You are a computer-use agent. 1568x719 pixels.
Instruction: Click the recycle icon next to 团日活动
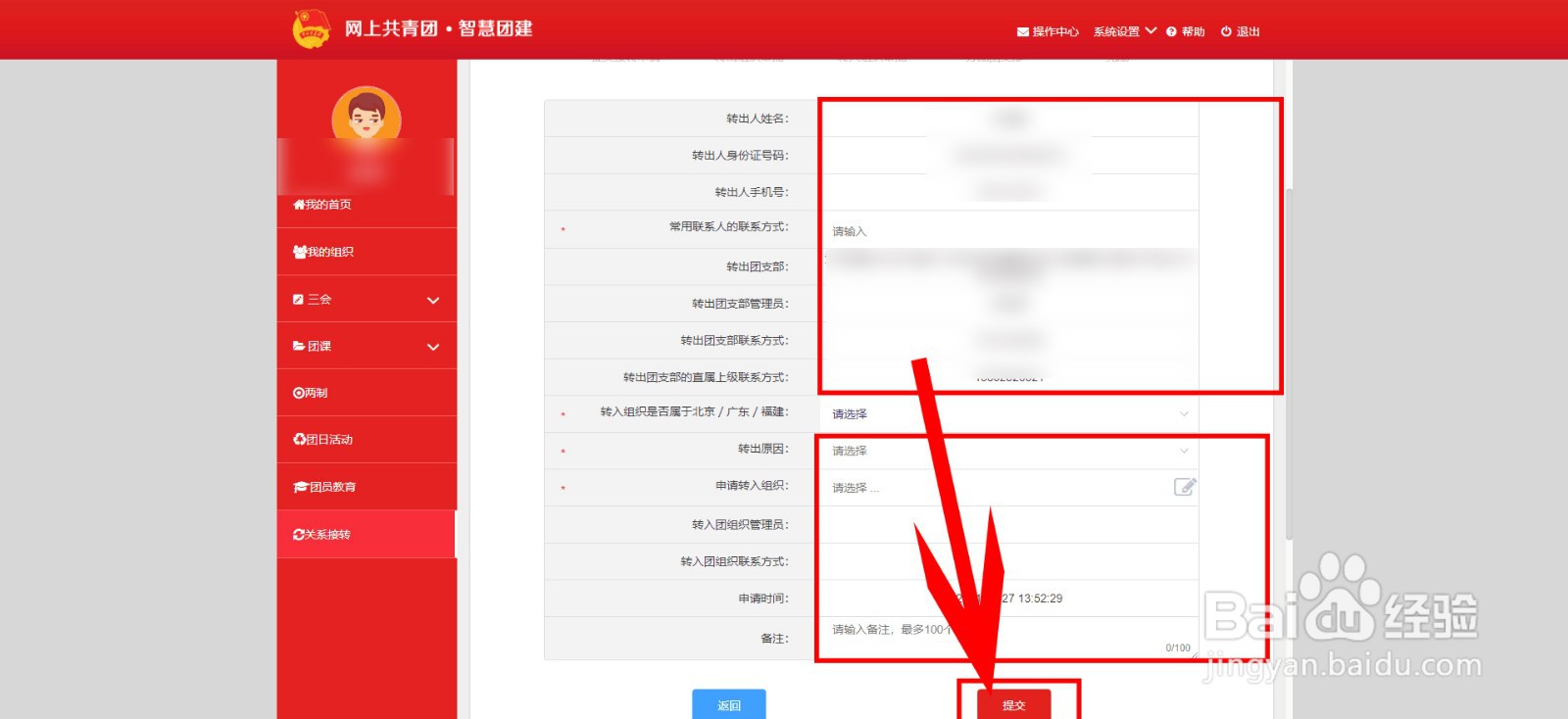coord(299,440)
